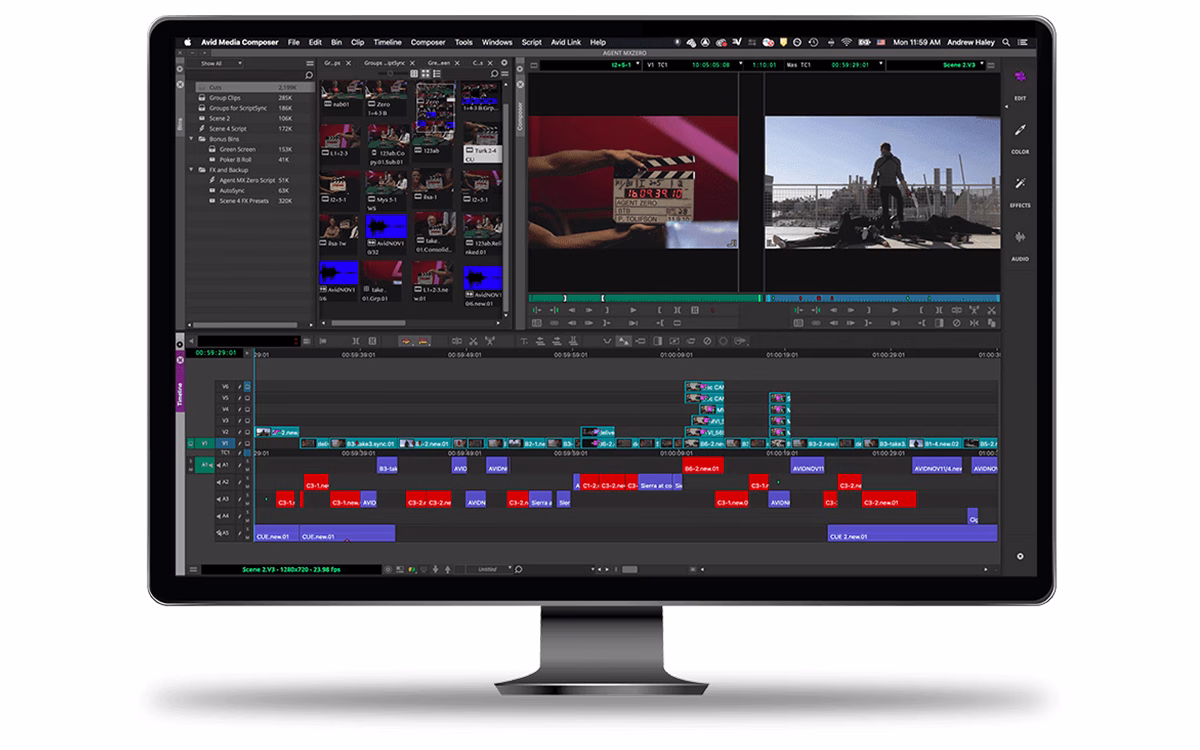Open the Avid Link menu
The image size is (1200, 750).
[x=566, y=42]
